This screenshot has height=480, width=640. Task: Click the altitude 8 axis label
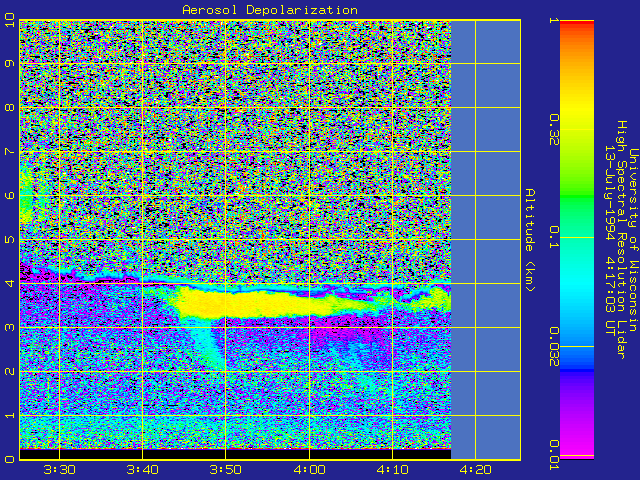point(9,108)
